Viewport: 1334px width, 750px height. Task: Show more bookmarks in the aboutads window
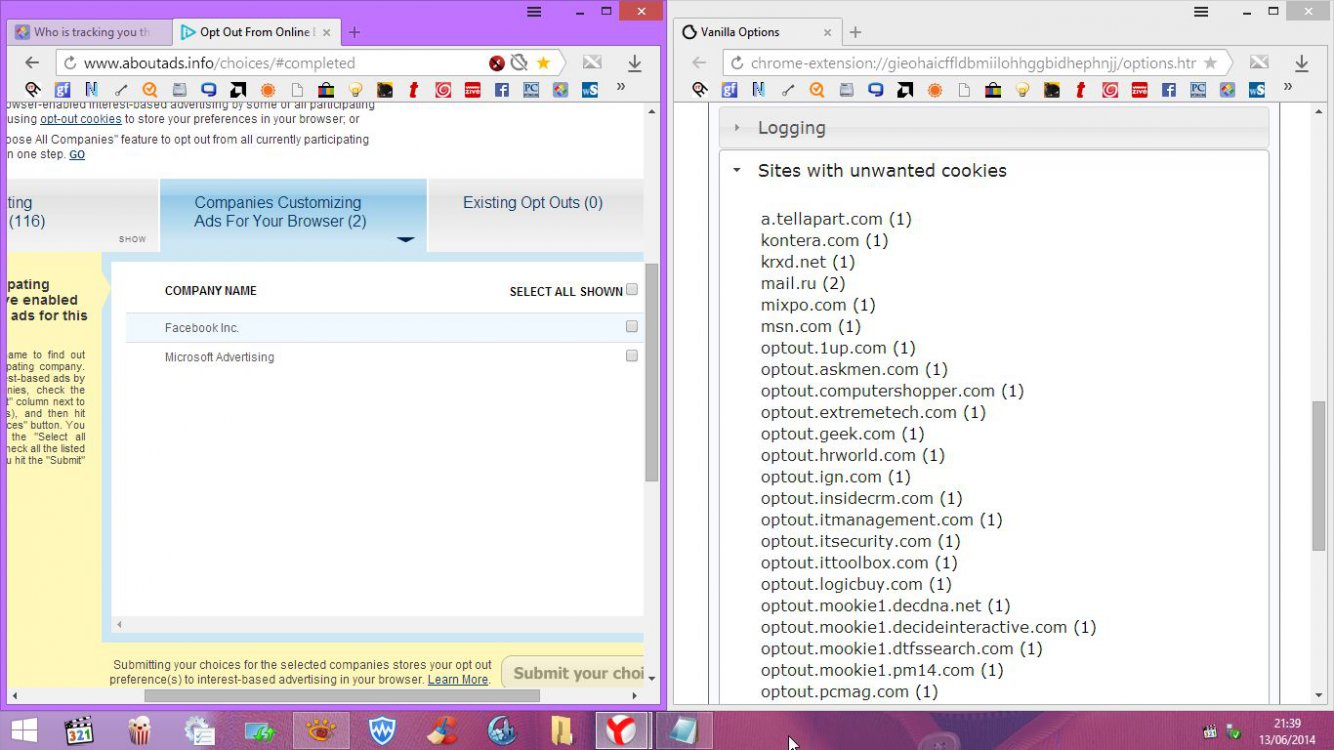621,87
